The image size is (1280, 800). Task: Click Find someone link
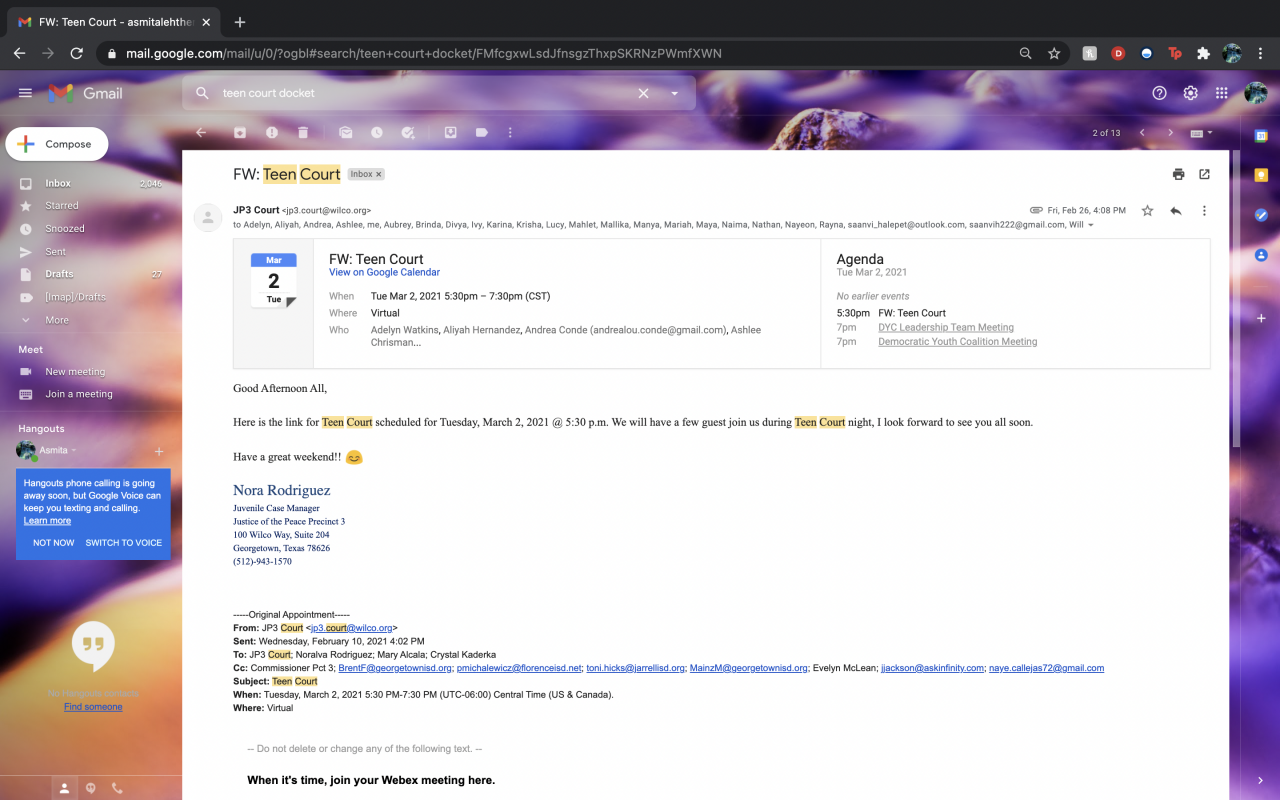[x=93, y=707]
